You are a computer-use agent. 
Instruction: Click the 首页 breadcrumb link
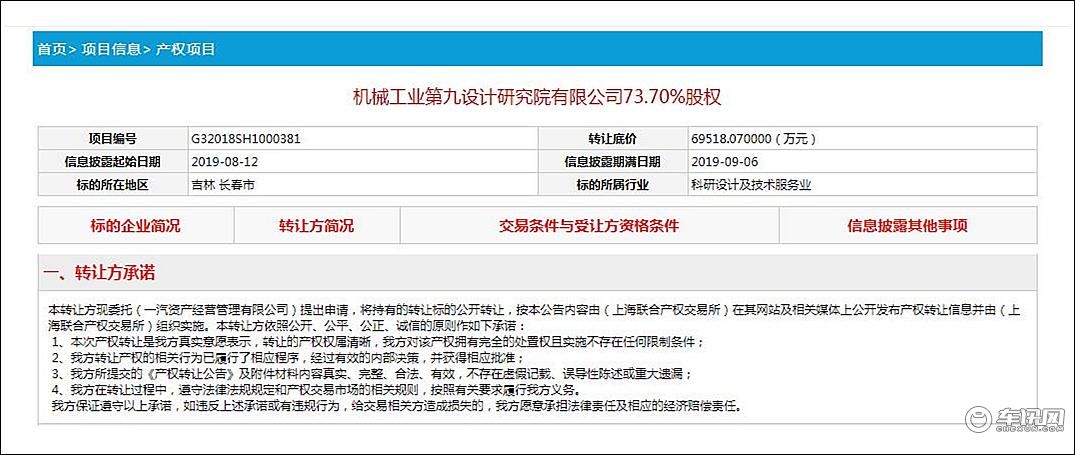(x=52, y=49)
